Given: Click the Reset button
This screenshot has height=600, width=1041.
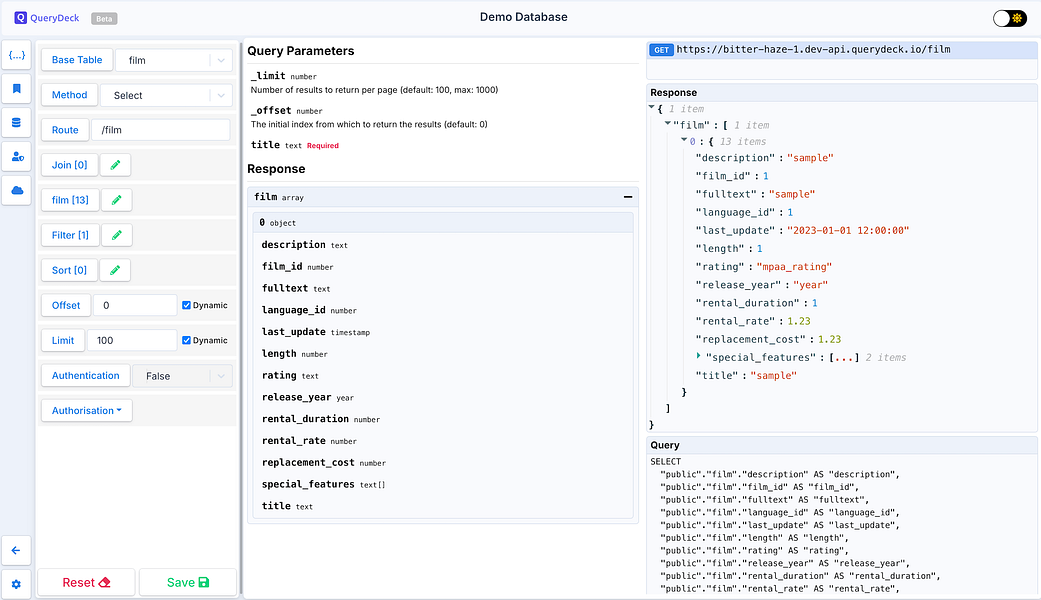Looking at the screenshot, I should pyautogui.click(x=86, y=582).
